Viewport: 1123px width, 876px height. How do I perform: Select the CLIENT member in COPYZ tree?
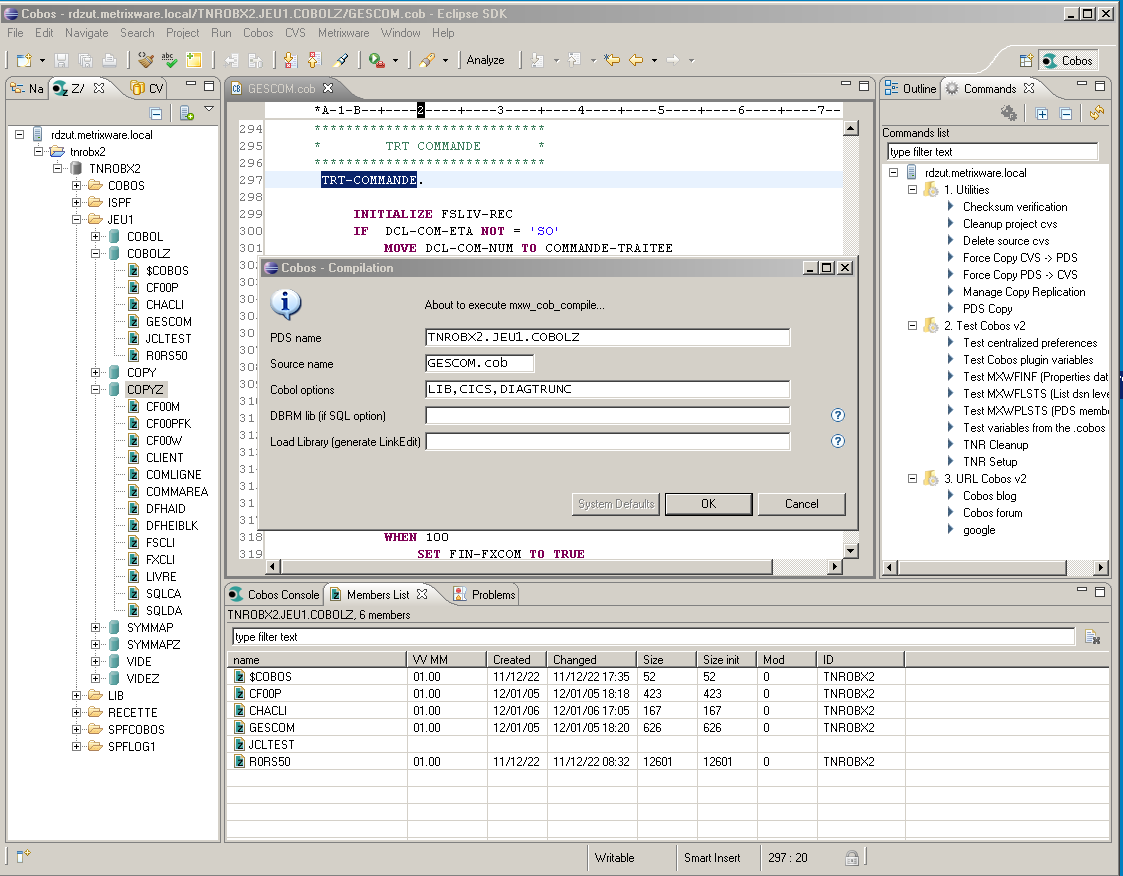(164, 458)
